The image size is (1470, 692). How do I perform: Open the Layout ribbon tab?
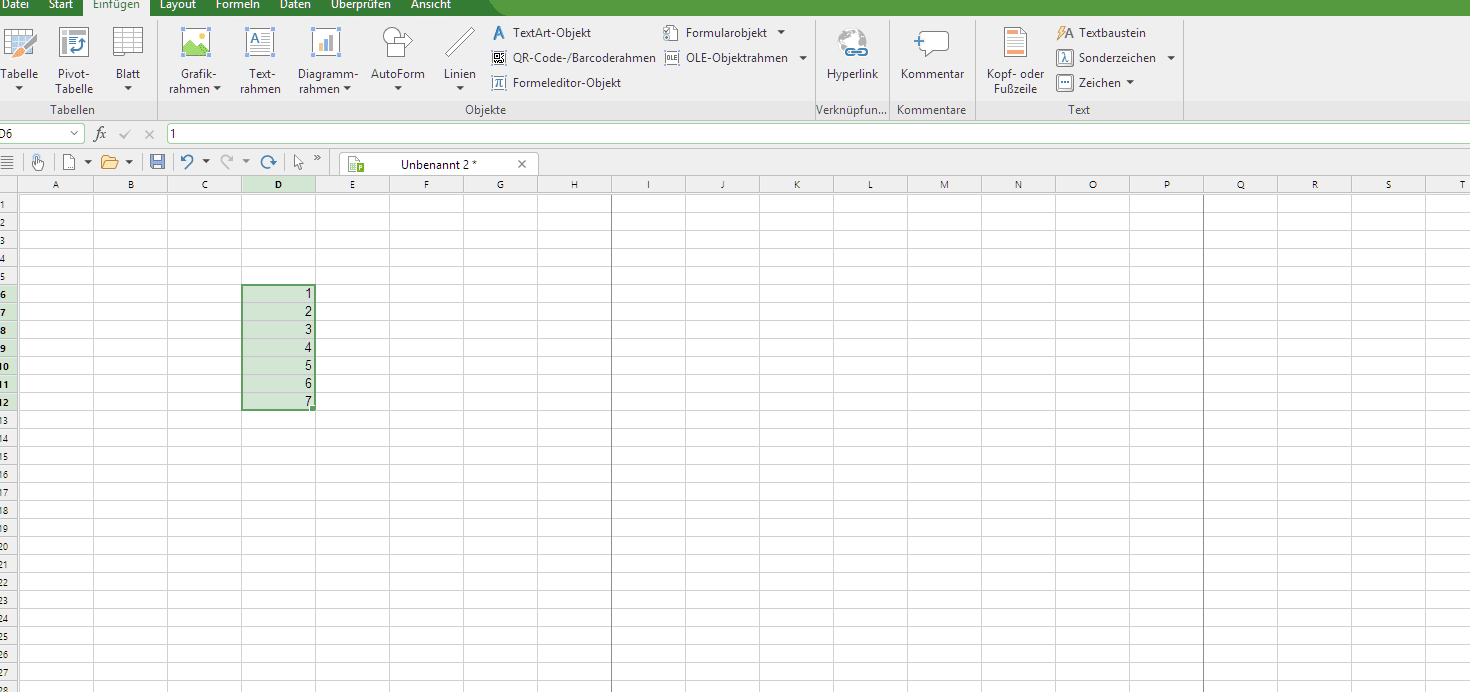click(178, 5)
